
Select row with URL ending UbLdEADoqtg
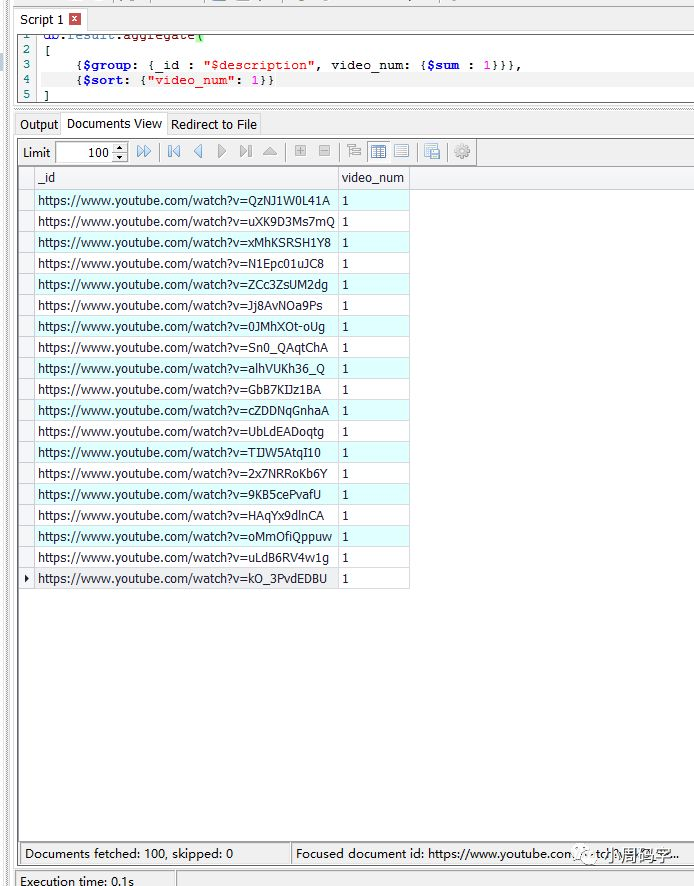coord(186,432)
